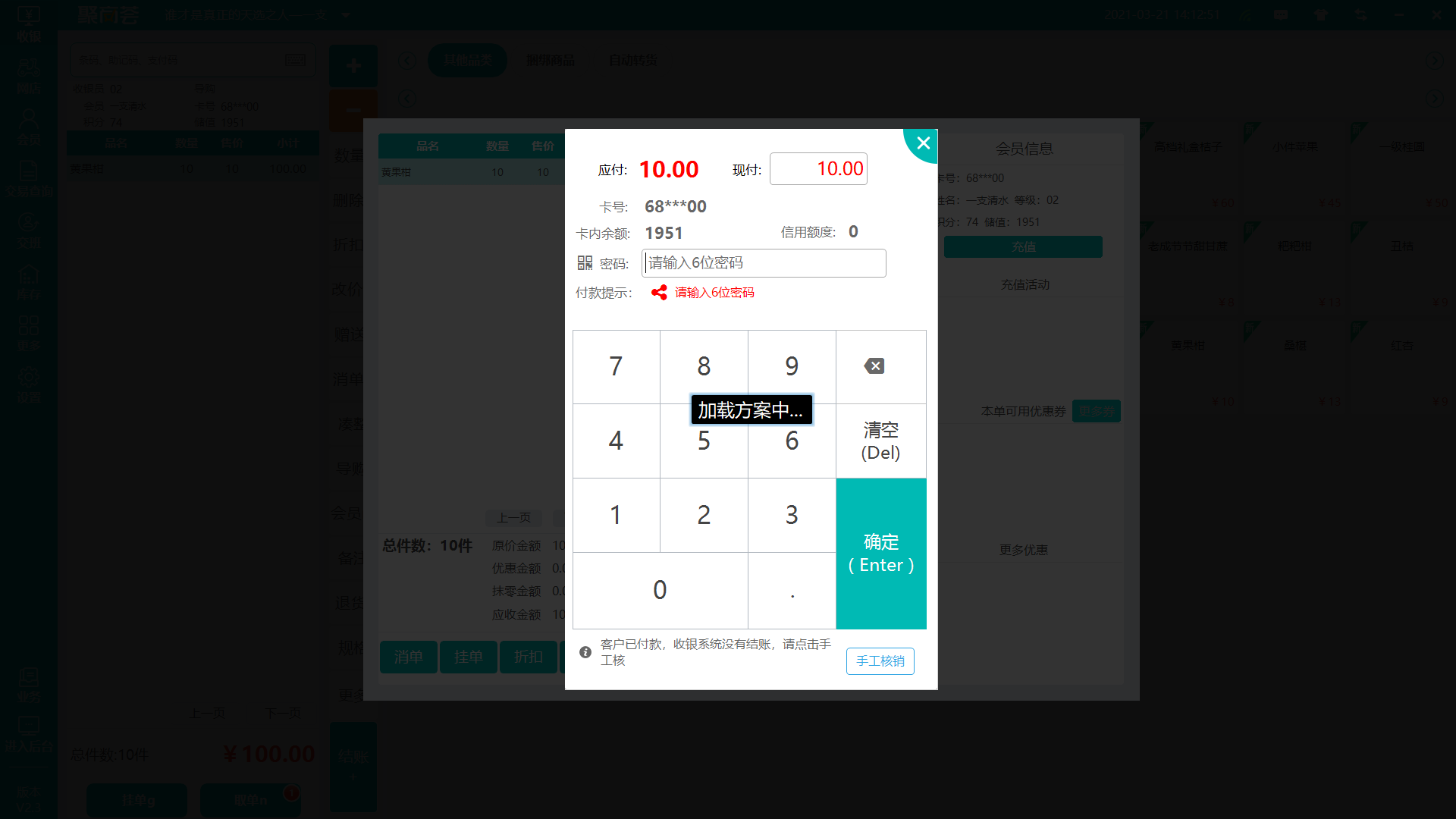This screenshot has height=819, width=1456.
Task: Click the QR code scan icon
Action: pyautogui.click(x=585, y=263)
